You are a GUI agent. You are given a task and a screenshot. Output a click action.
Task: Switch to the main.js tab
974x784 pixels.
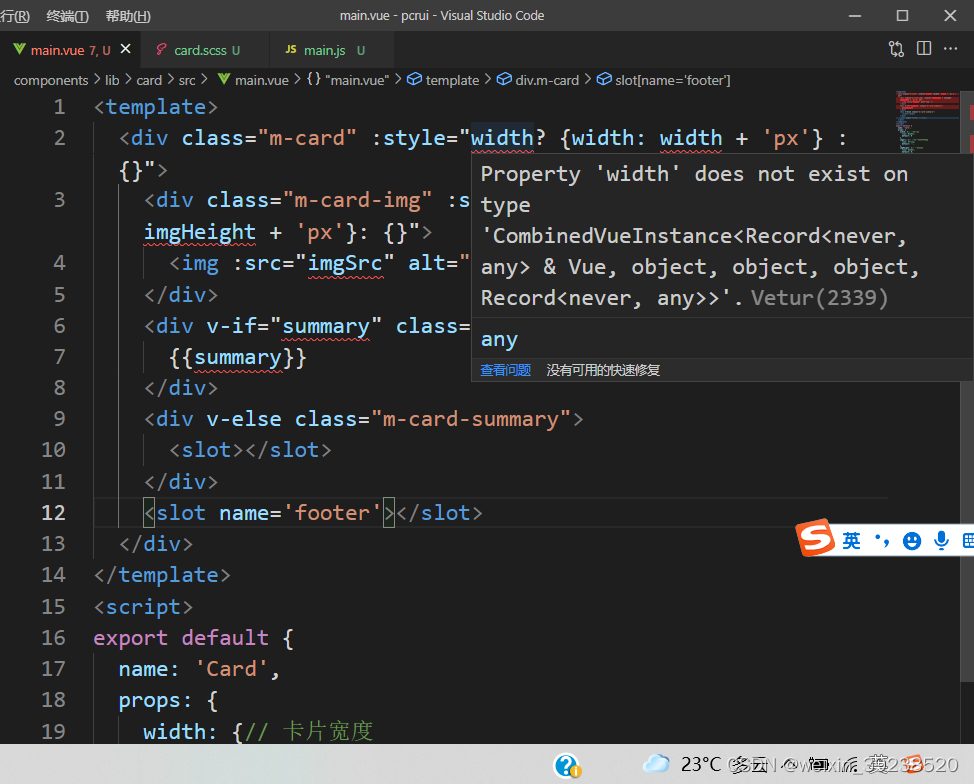point(325,50)
